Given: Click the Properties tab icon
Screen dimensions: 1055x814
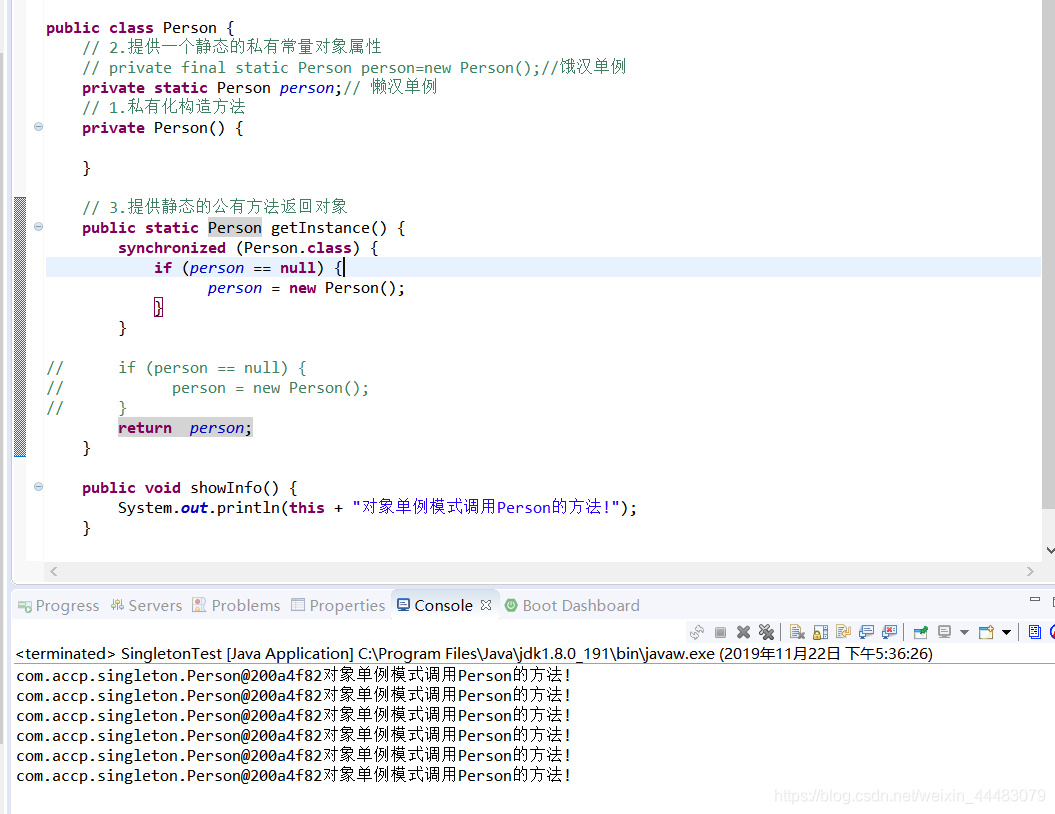Looking at the screenshot, I should click(x=298, y=605).
